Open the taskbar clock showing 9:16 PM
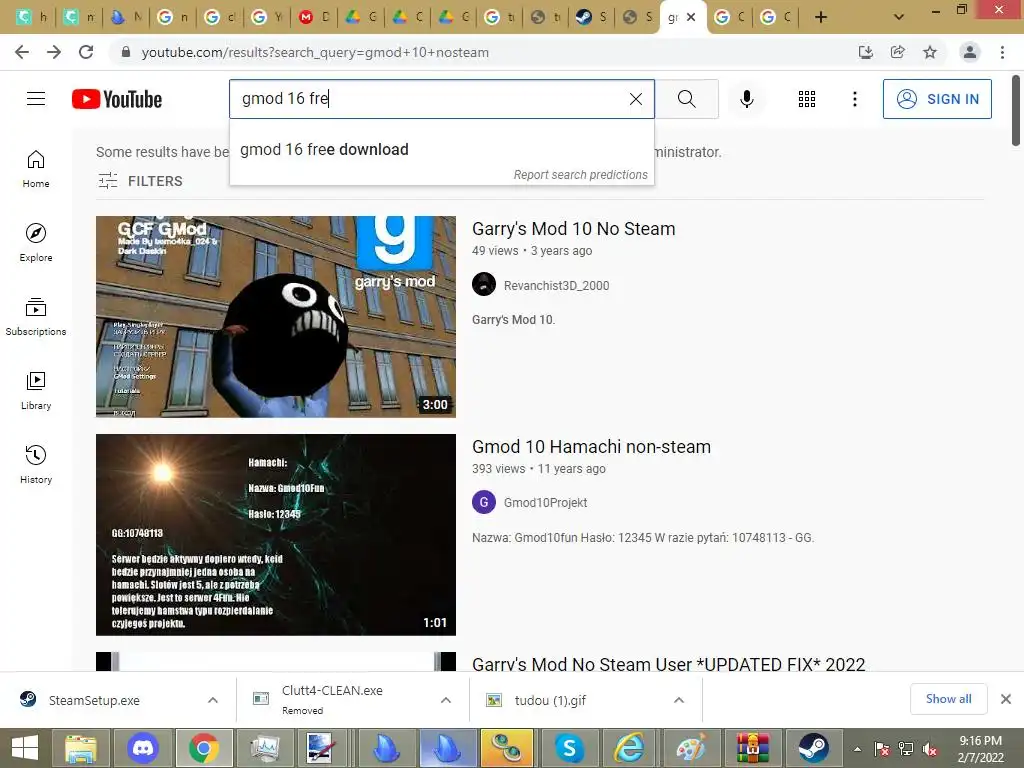This screenshot has width=1024, height=768. pyautogui.click(x=980, y=748)
